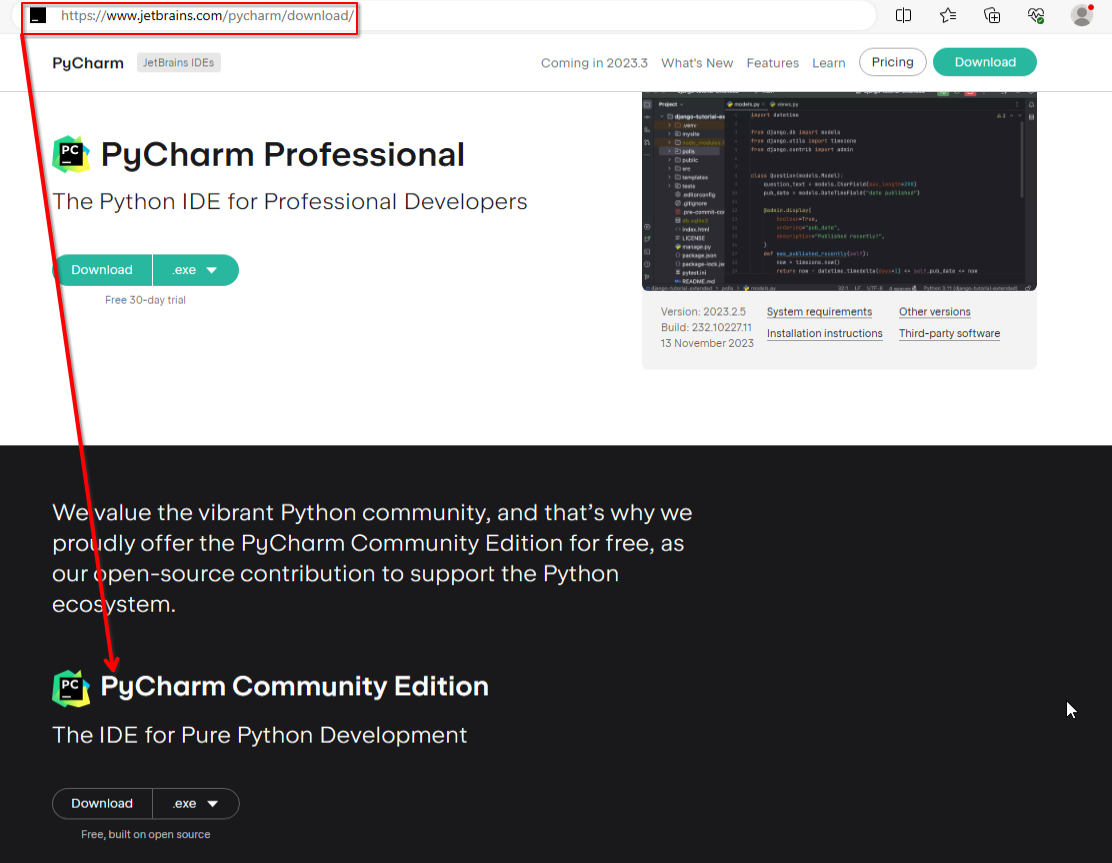Open the Features menu item
This screenshot has height=863, width=1112.
pos(772,62)
